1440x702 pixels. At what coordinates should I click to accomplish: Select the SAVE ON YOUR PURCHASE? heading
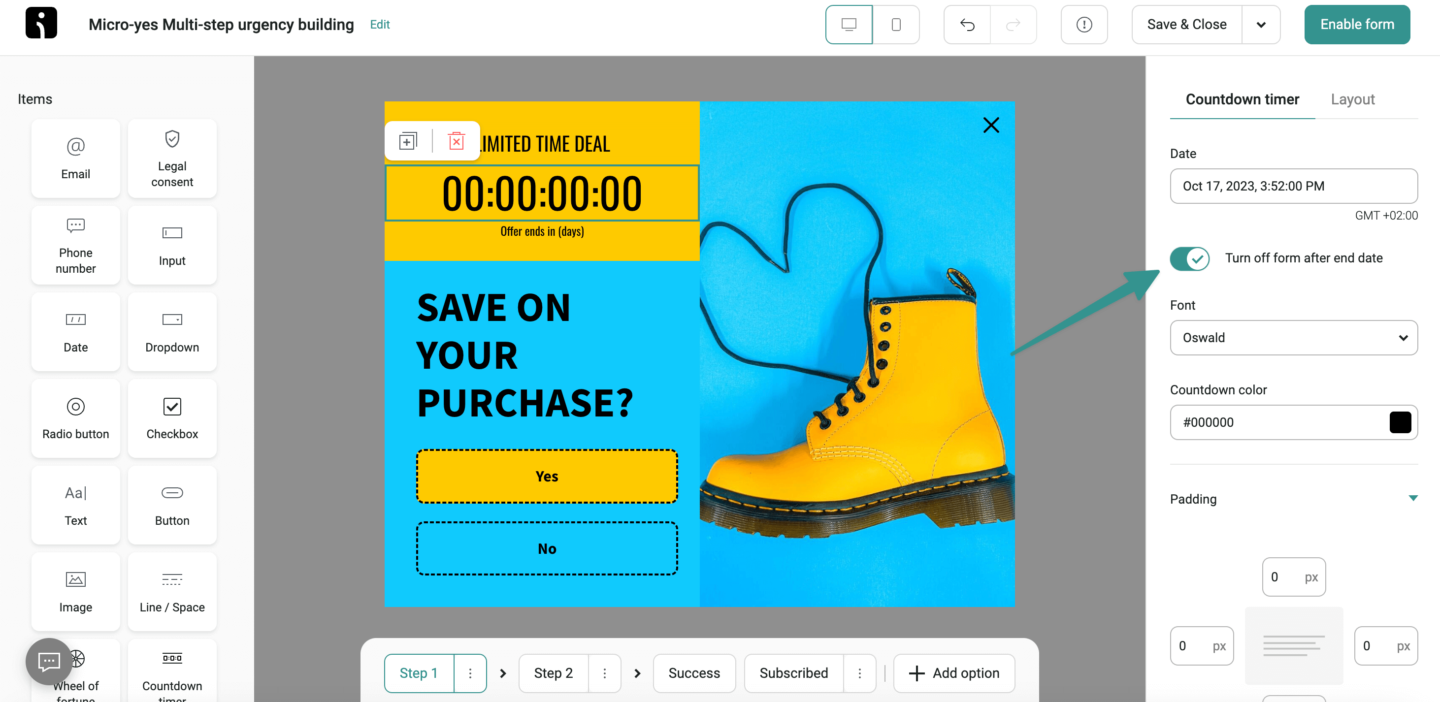pos(525,355)
